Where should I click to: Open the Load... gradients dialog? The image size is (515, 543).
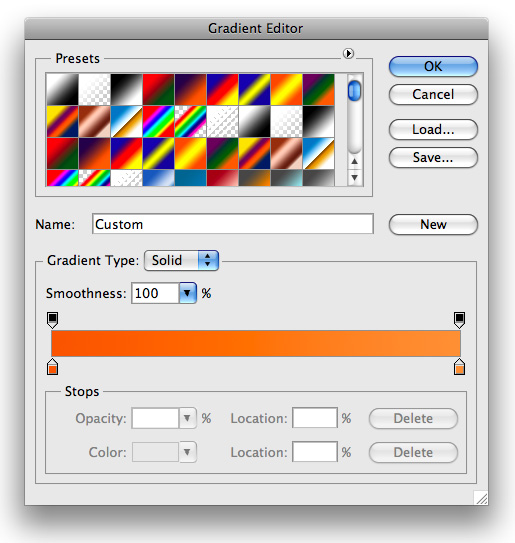[x=433, y=130]
